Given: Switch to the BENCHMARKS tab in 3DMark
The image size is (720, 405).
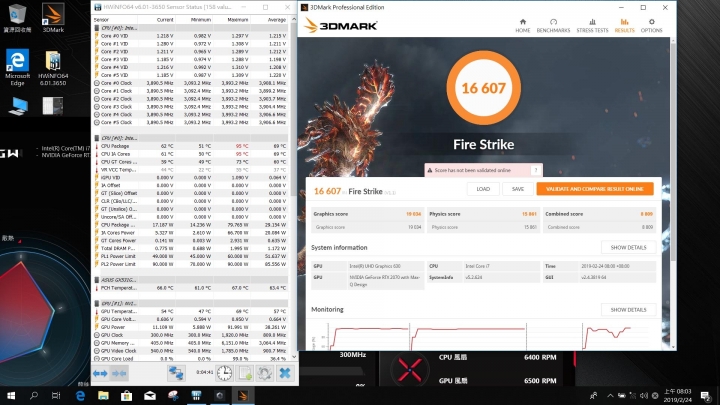Looking at the screenshot, I should pos(553,26).
